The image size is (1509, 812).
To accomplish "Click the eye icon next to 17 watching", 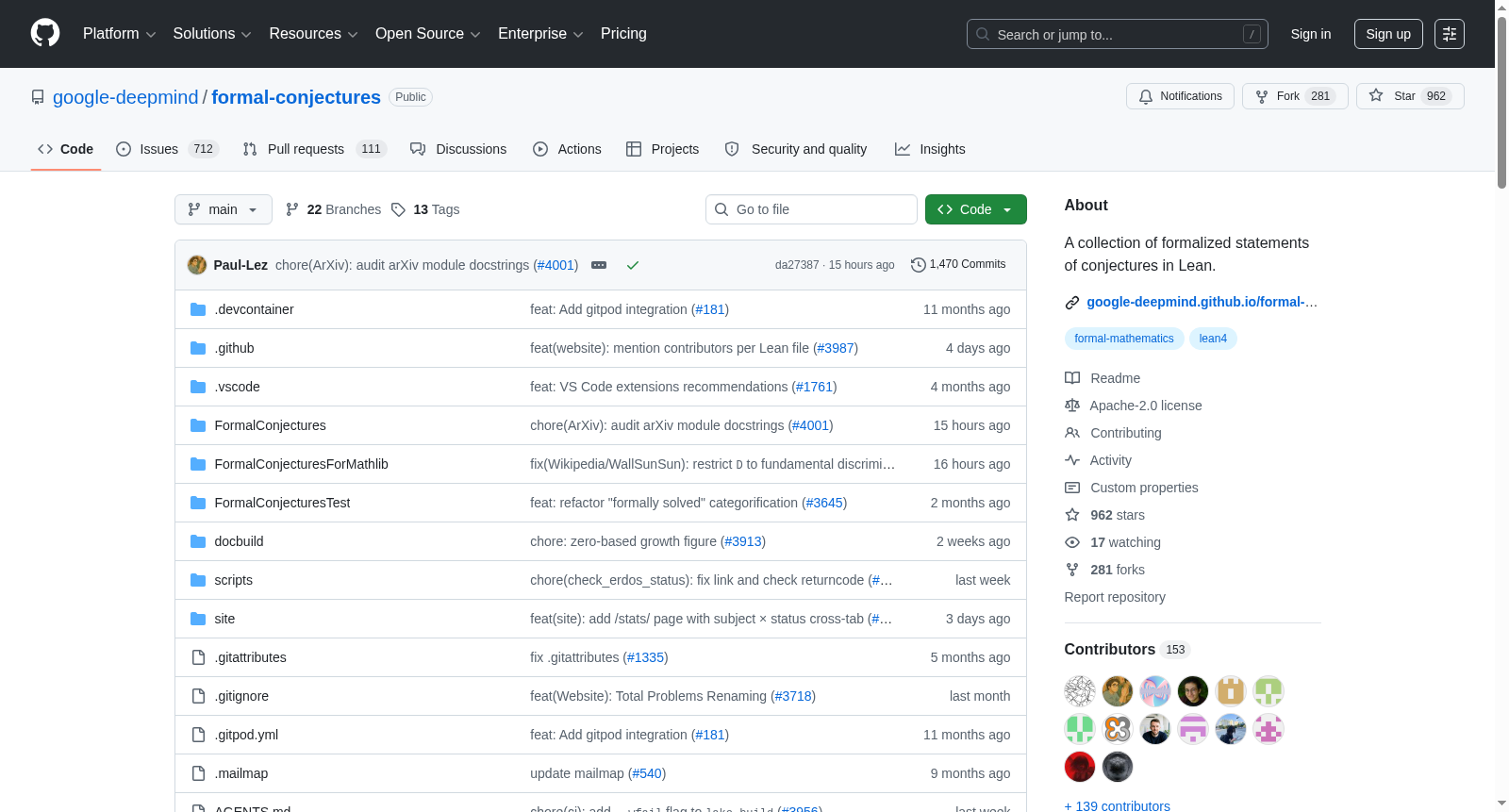I will pos(1072,542).
